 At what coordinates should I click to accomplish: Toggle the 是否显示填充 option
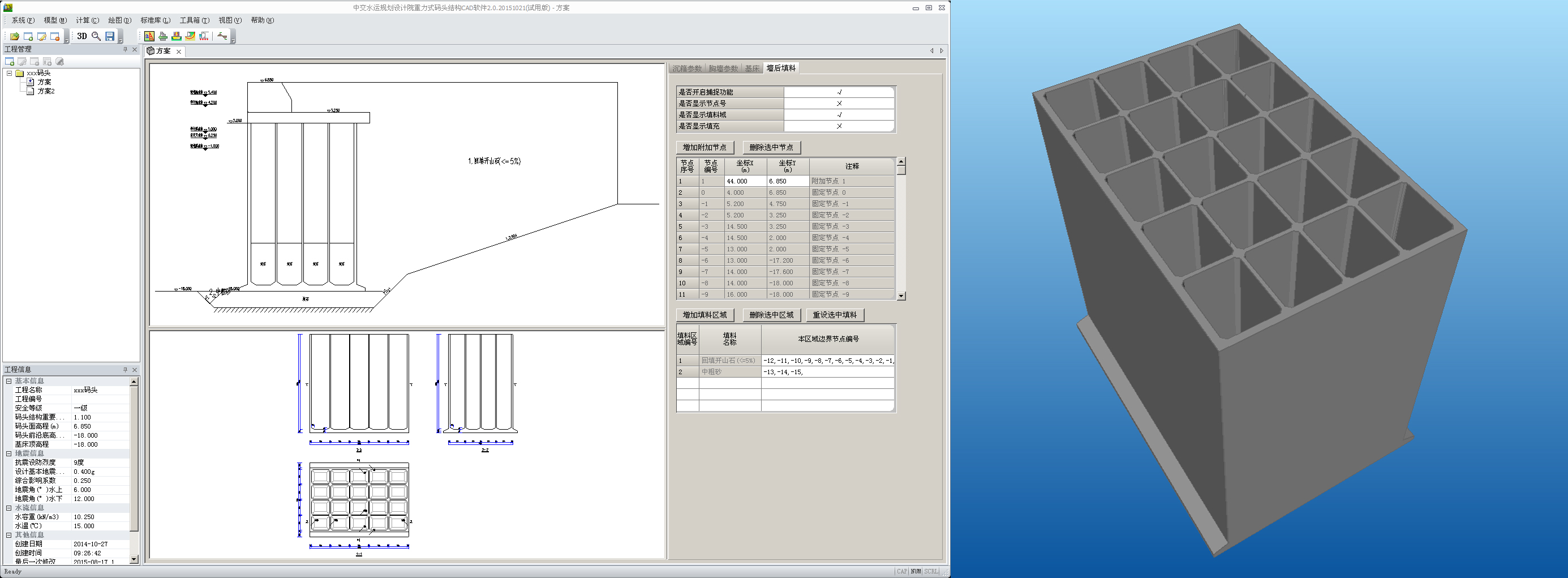tap(839, 126)
